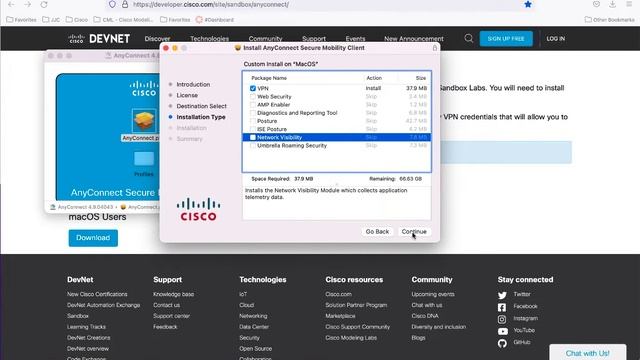640x360 pixels.
Task: Open the Knowledge base footer link
Action: (x=173, y=294)
